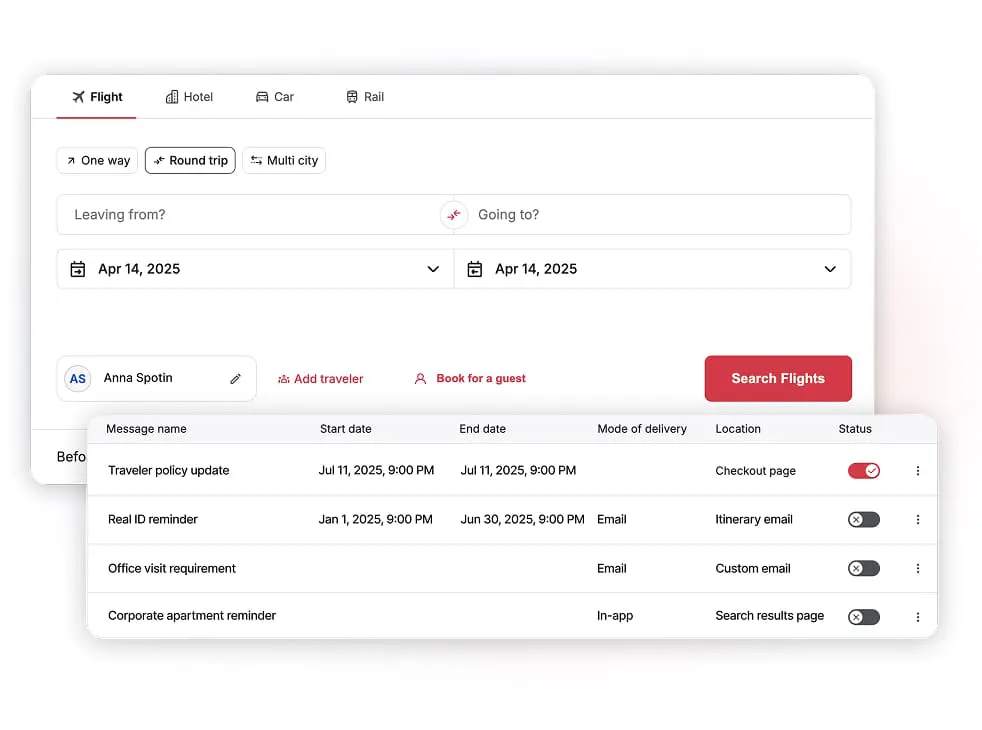Enable the Real ID reminder status toggle

pyautogui.click(x=864, y=520)
